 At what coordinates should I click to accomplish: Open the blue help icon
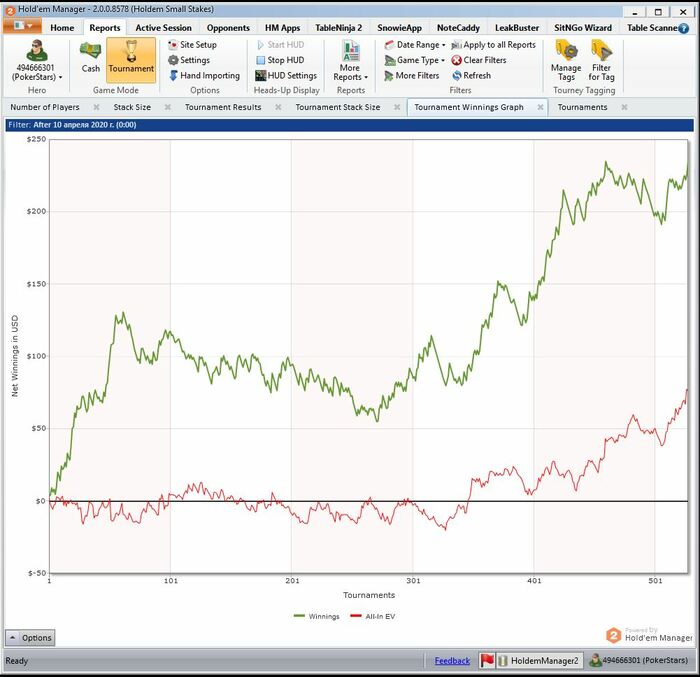pyautogui.click(x=683, y=28)
